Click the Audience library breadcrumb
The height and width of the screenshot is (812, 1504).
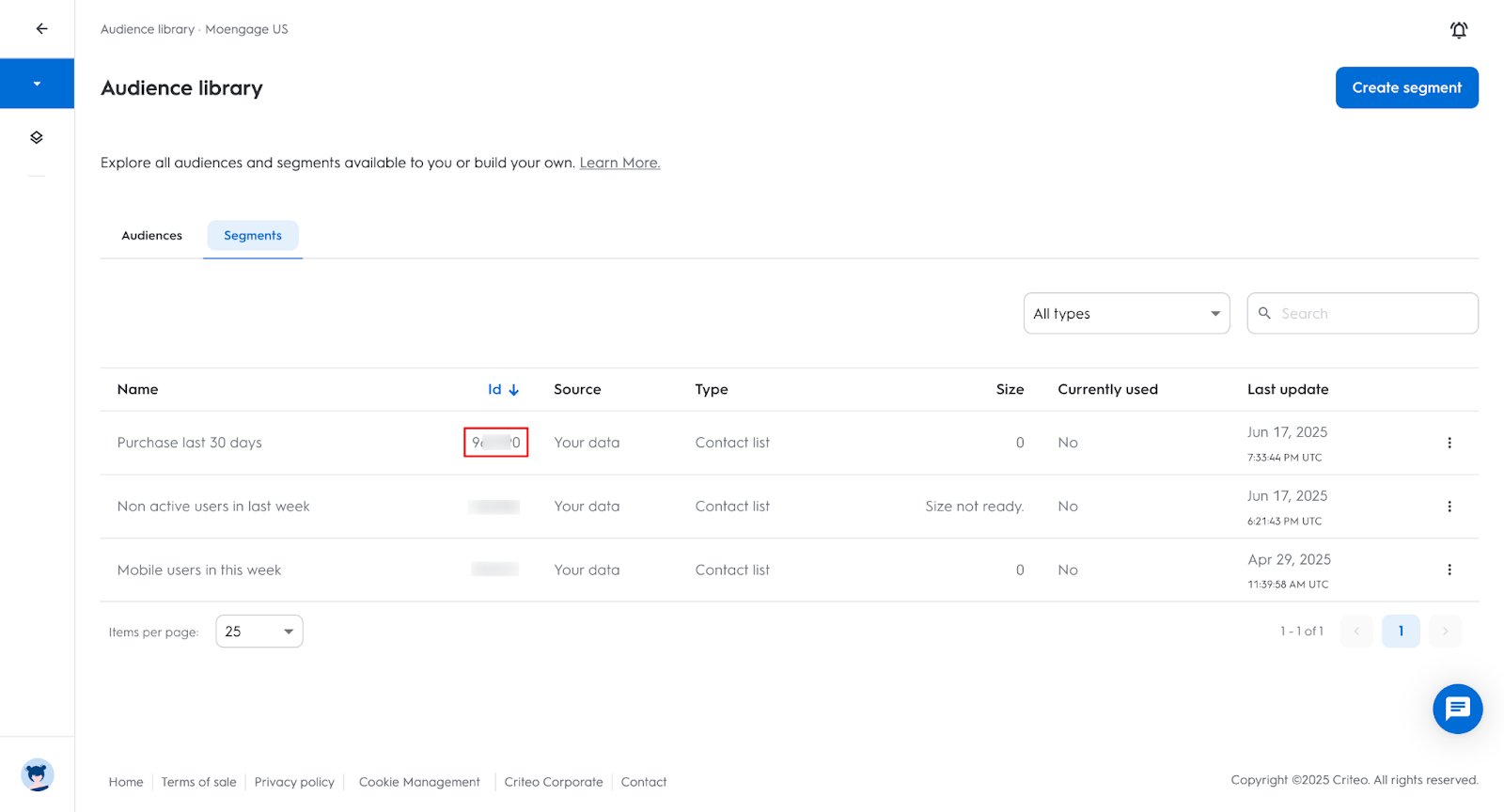tap(148, 29)
